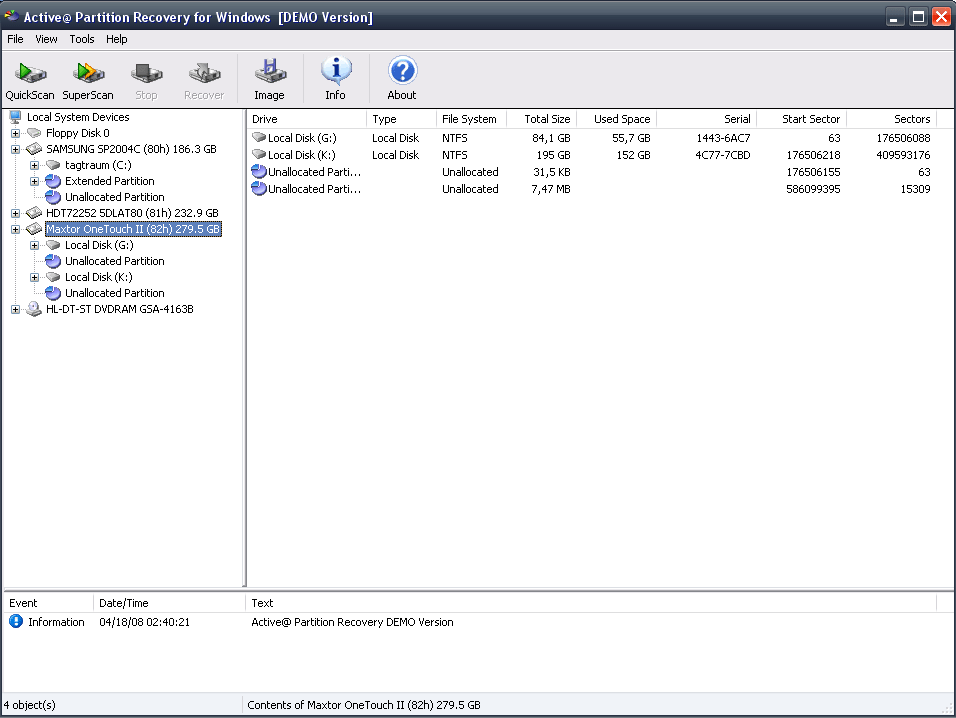Click the 84,1 GB total size cell
Image resolution: width=956 pixels, height=718 pixels.
coord(551,138)
